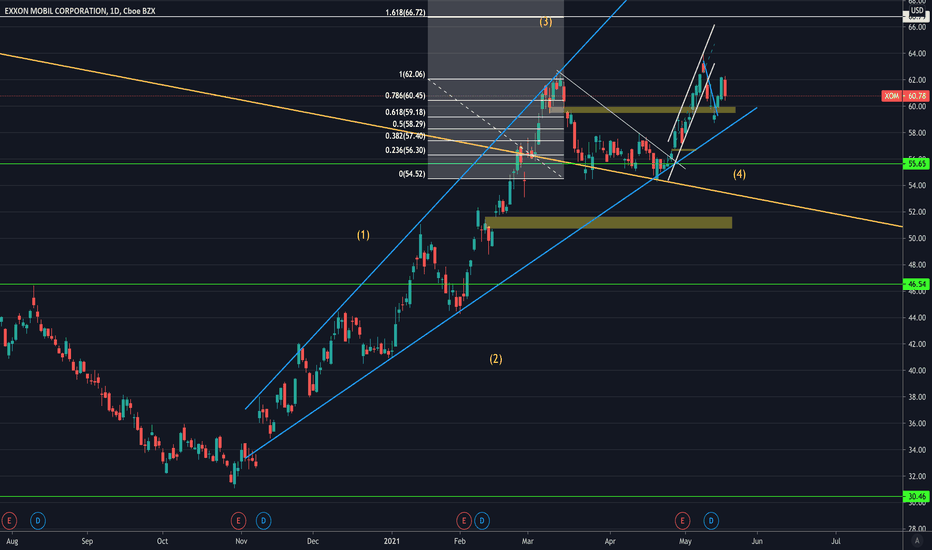932x550 pixels.
Task: Click the Dec label on time axis
Action: 313,541
